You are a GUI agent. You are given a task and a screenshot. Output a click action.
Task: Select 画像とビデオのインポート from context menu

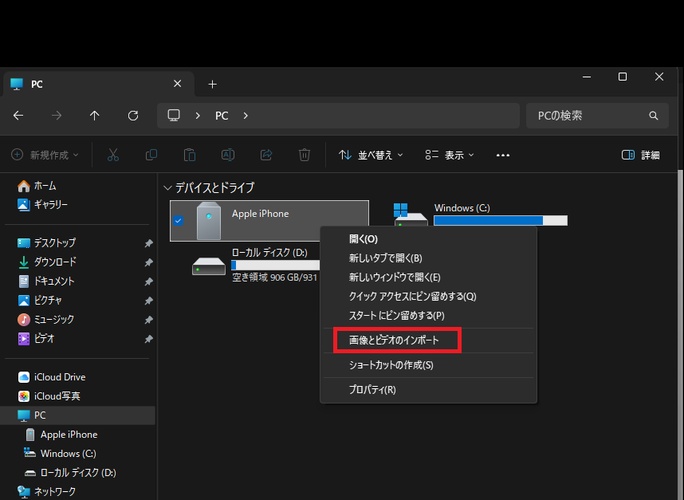coord(394,341)
